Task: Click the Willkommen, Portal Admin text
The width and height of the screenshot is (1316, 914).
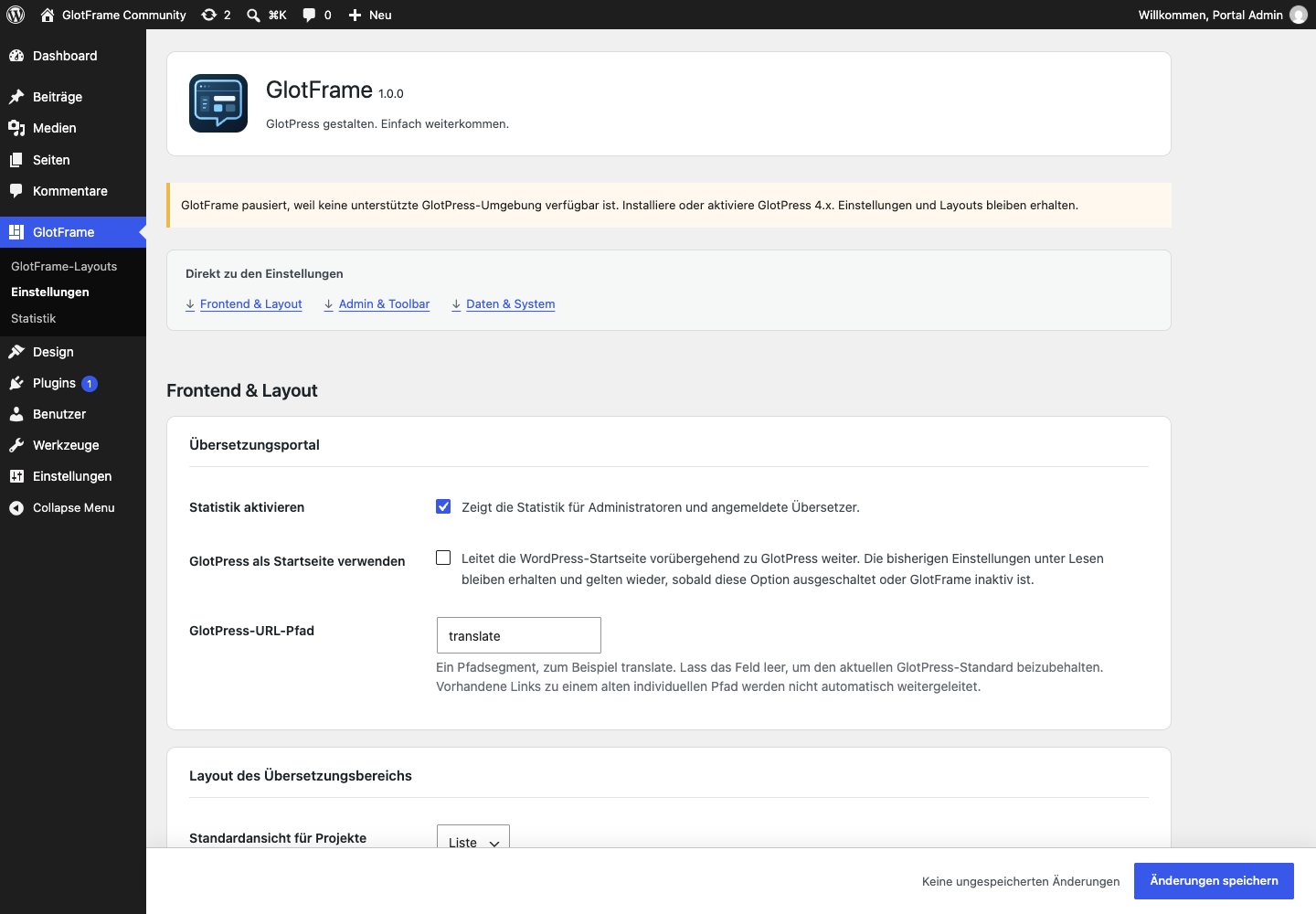Action: click(1211, 15)
